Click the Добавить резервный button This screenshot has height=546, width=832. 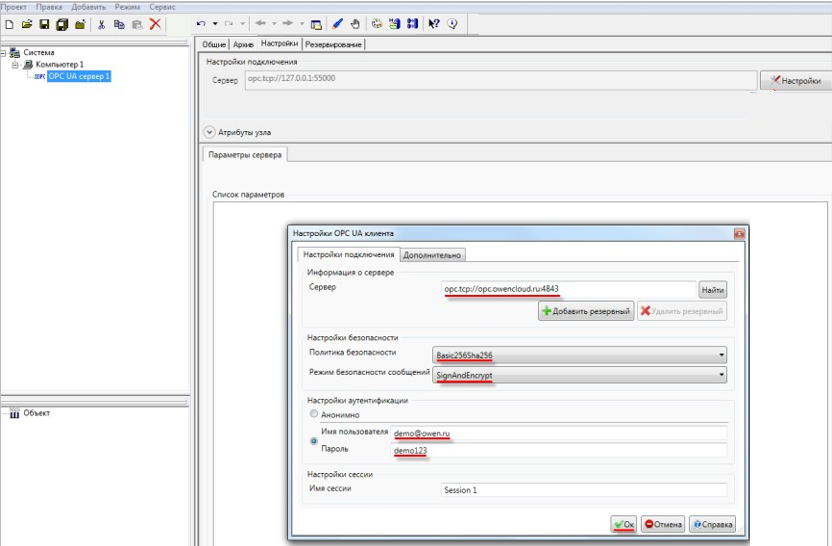586,311
